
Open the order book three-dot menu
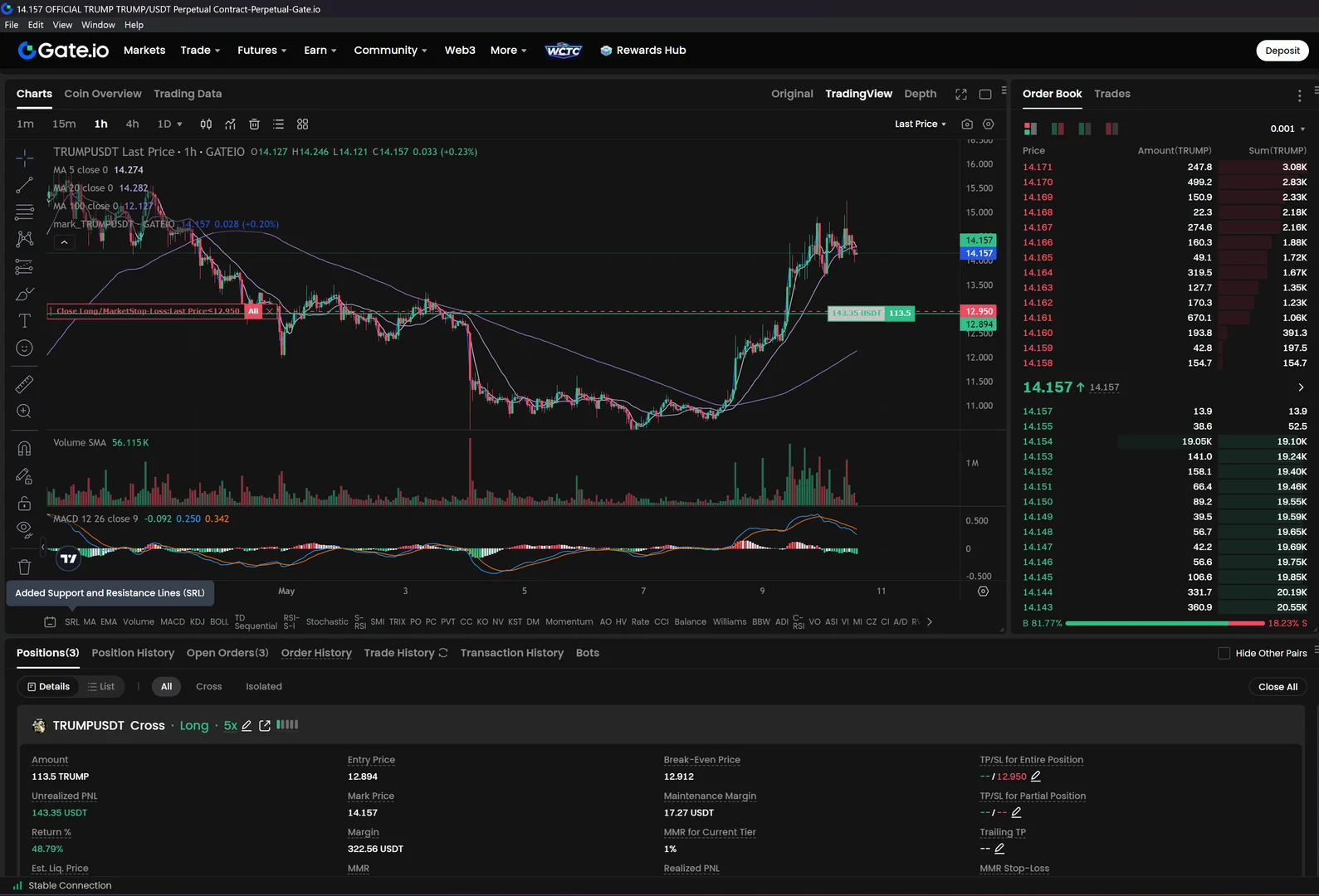(x=1299, y=95)
